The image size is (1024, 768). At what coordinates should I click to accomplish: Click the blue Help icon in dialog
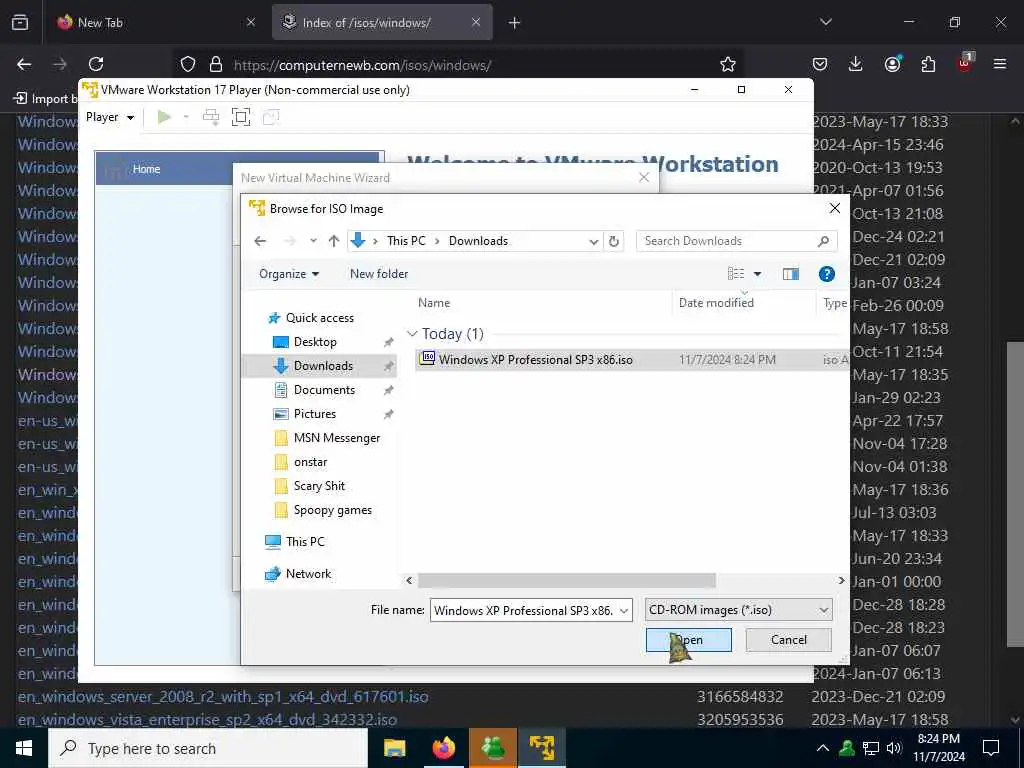827,274
